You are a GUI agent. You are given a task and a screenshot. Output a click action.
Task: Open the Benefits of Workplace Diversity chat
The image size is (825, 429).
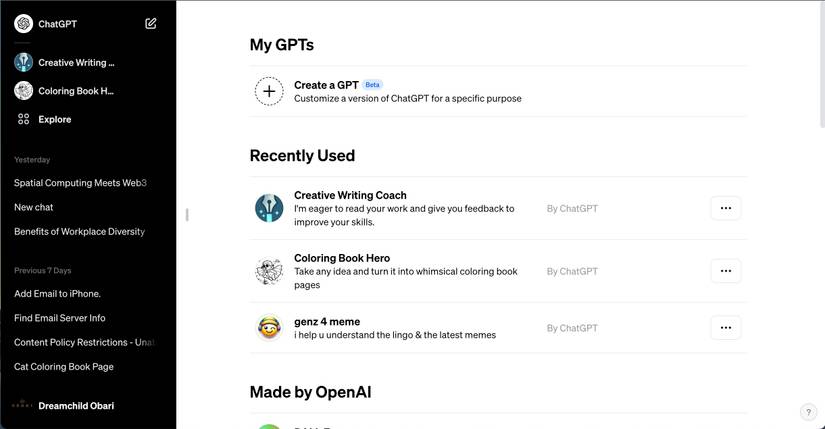(79, 231)
